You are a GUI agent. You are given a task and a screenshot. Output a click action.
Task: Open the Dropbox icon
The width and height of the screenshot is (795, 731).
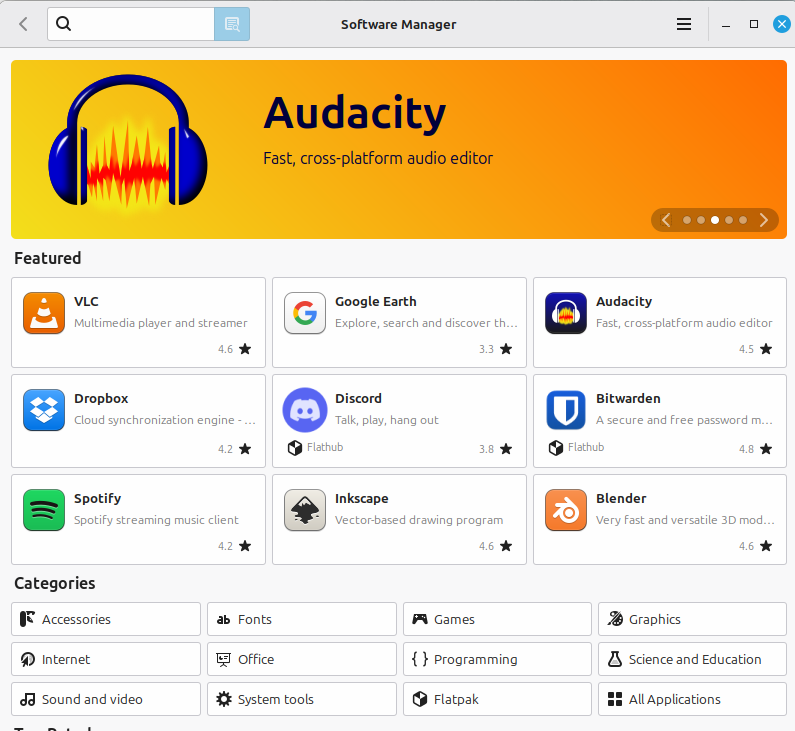44,410
